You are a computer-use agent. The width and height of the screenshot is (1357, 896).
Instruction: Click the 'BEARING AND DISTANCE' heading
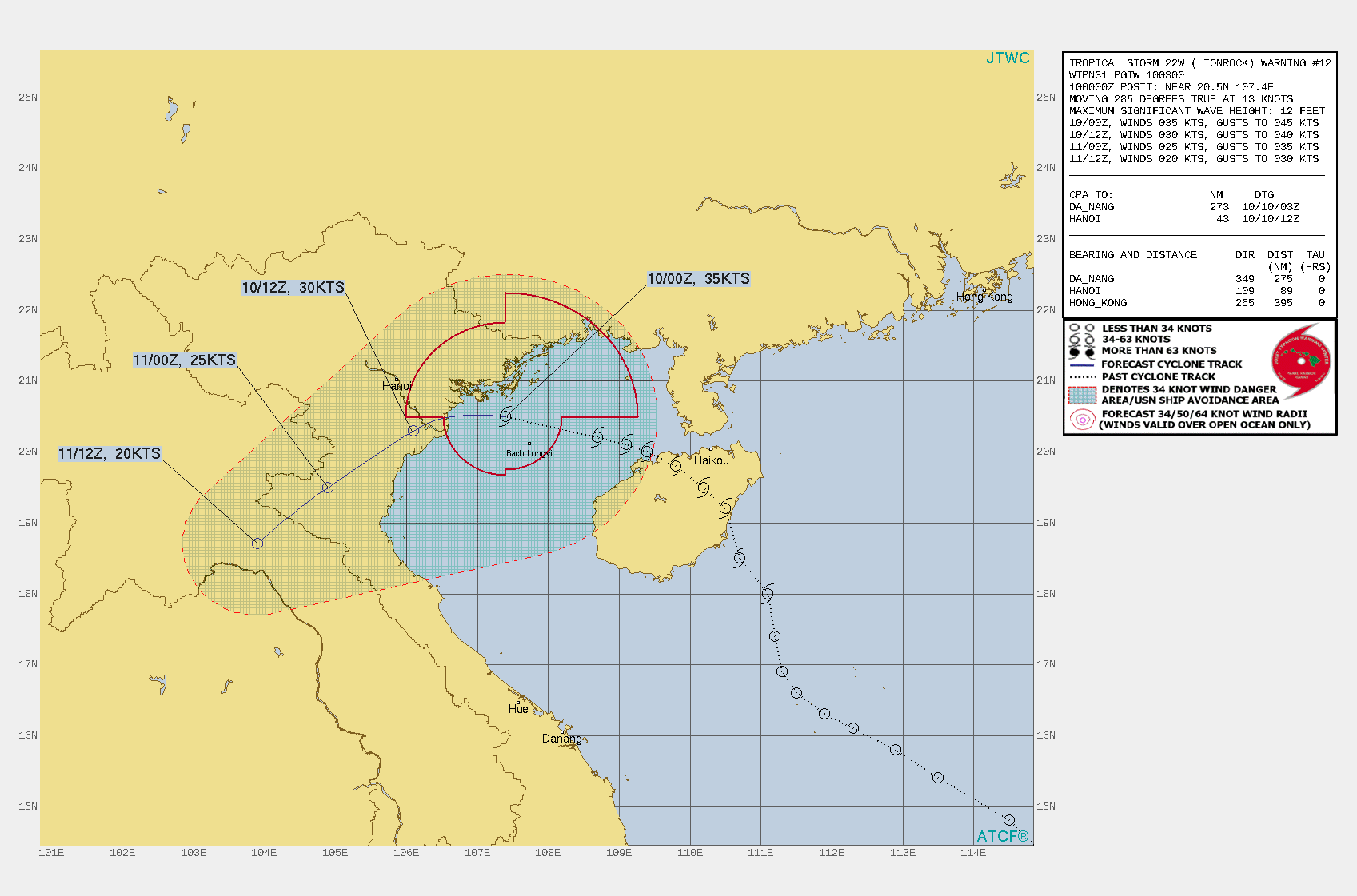pyautogui.click(x=1133, y=255)
